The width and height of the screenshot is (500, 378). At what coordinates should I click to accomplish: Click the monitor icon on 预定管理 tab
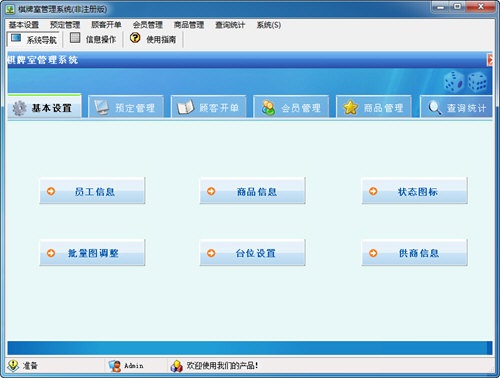102,107
